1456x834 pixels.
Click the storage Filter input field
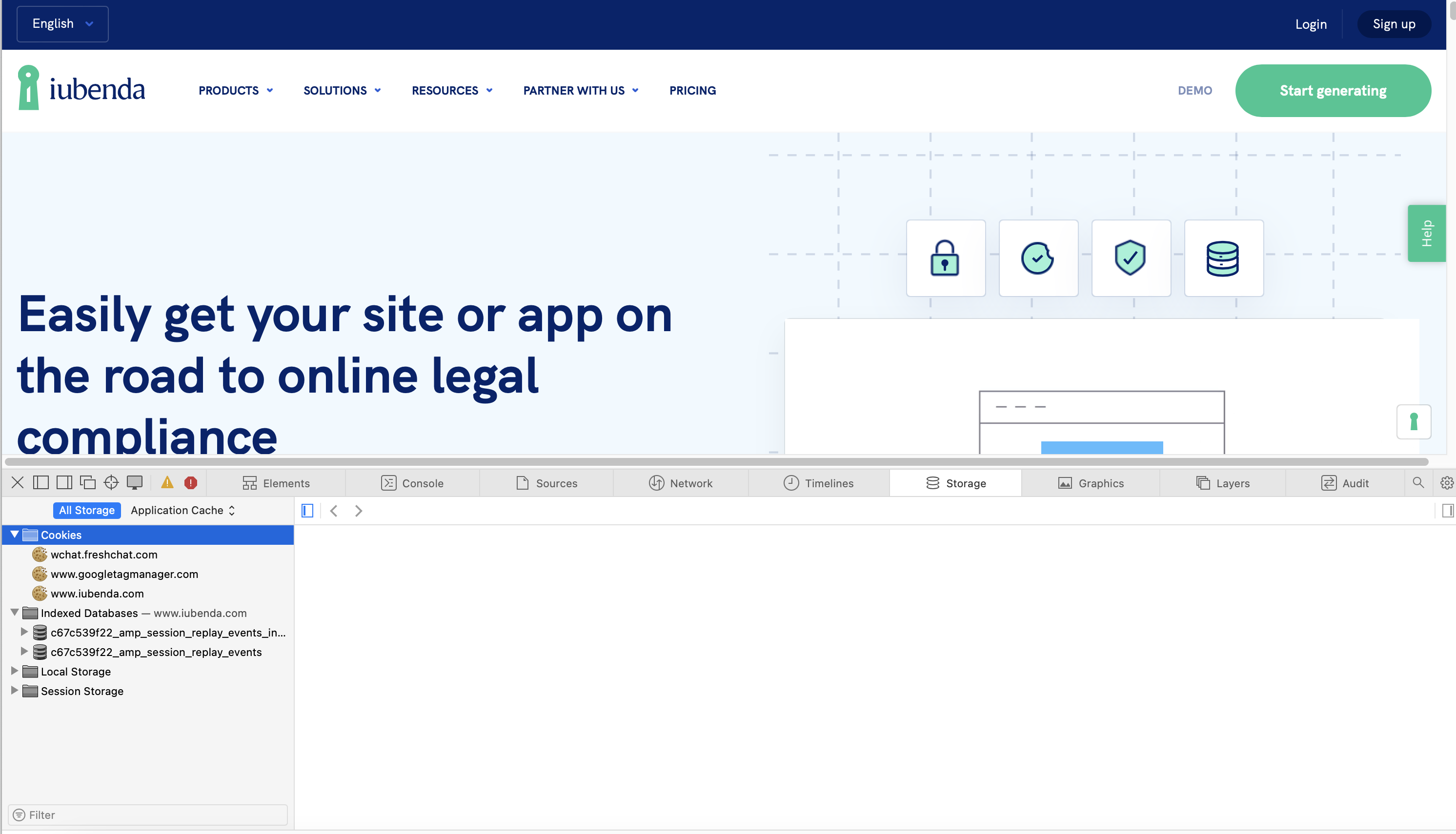coord(148,814)
